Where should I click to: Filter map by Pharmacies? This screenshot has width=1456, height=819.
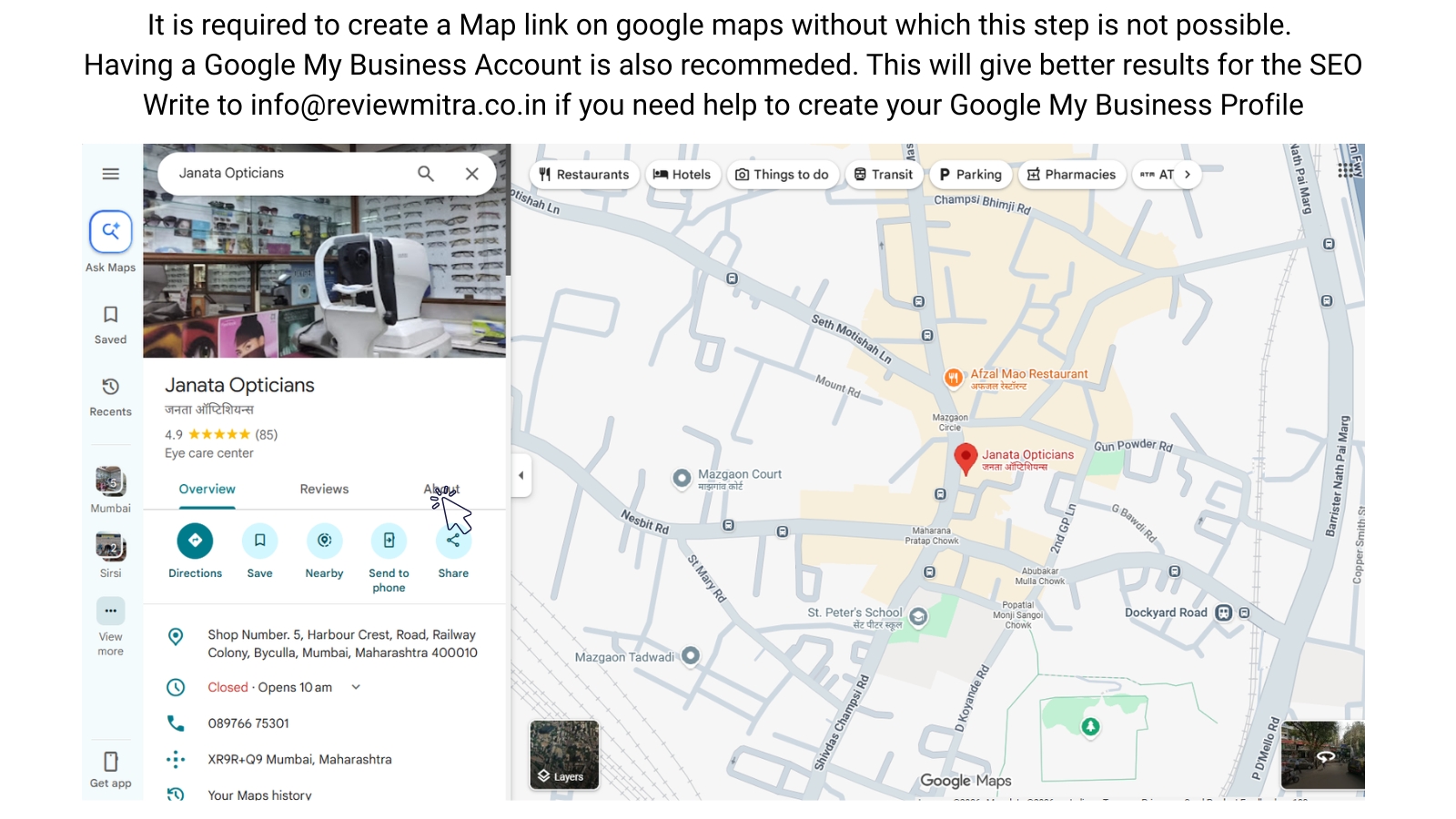click(x=1071, y=175)
